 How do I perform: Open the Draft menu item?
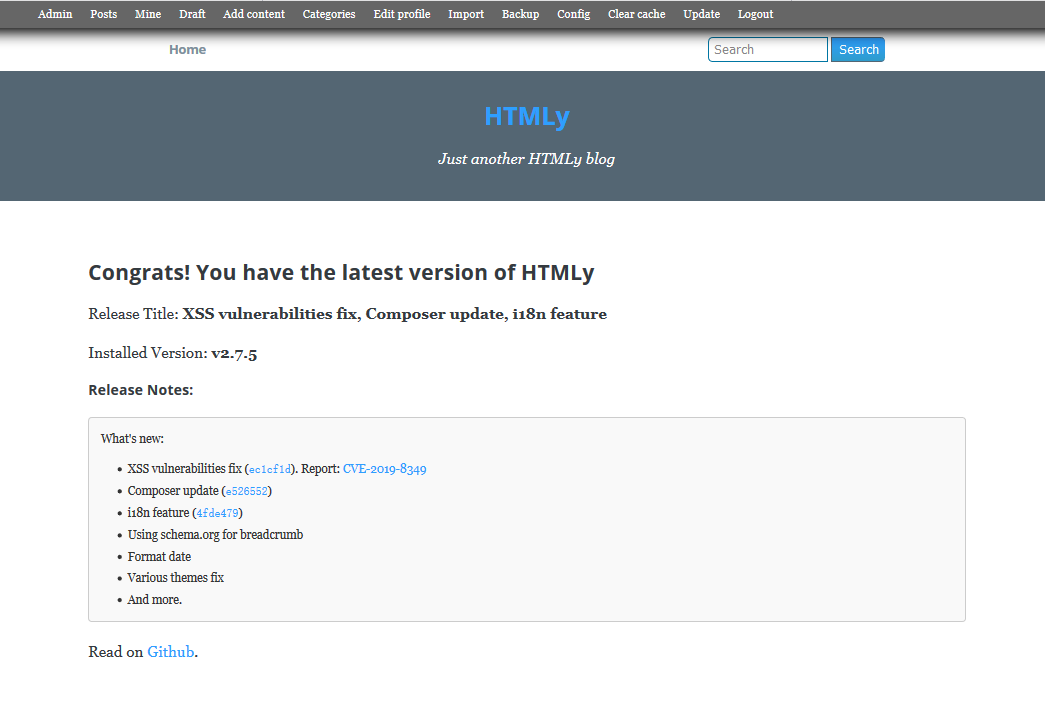point(192,14)
